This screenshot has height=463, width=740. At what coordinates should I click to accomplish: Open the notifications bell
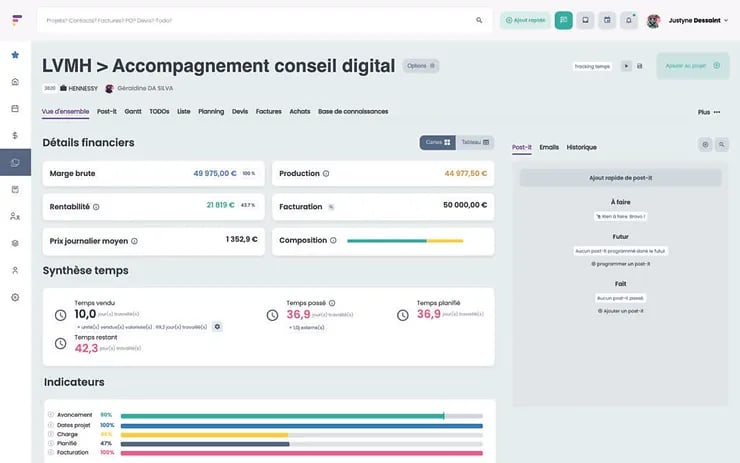pos(629,20)
